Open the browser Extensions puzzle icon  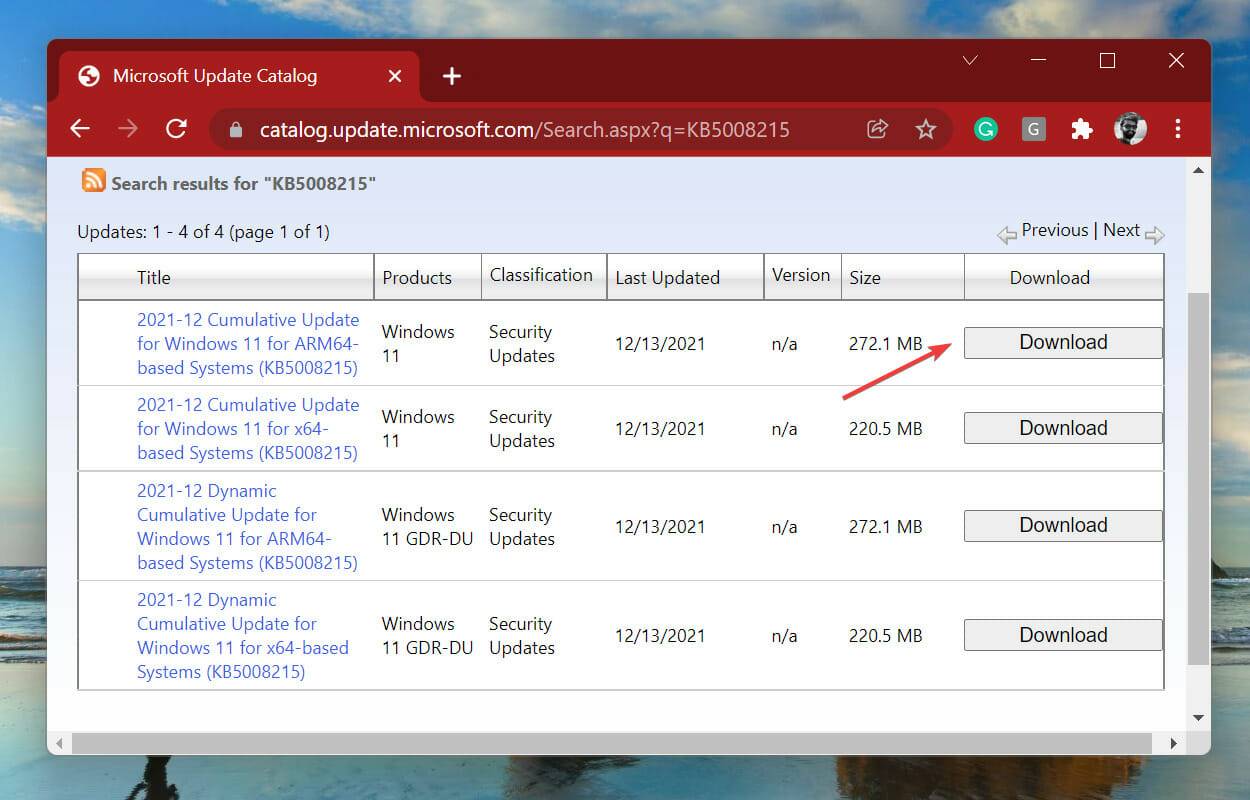point(1081,128)
